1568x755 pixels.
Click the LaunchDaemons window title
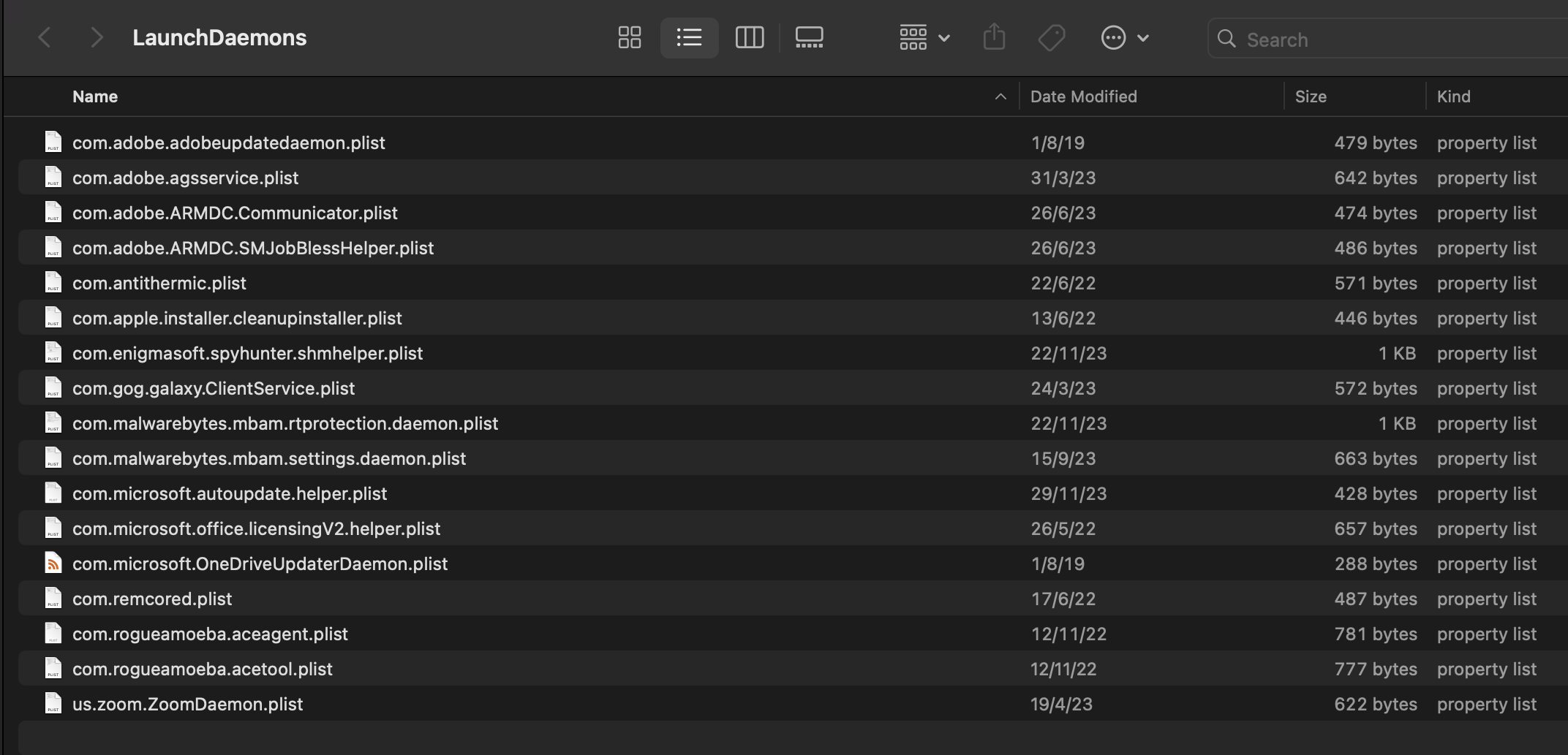[x=219, y=37]
